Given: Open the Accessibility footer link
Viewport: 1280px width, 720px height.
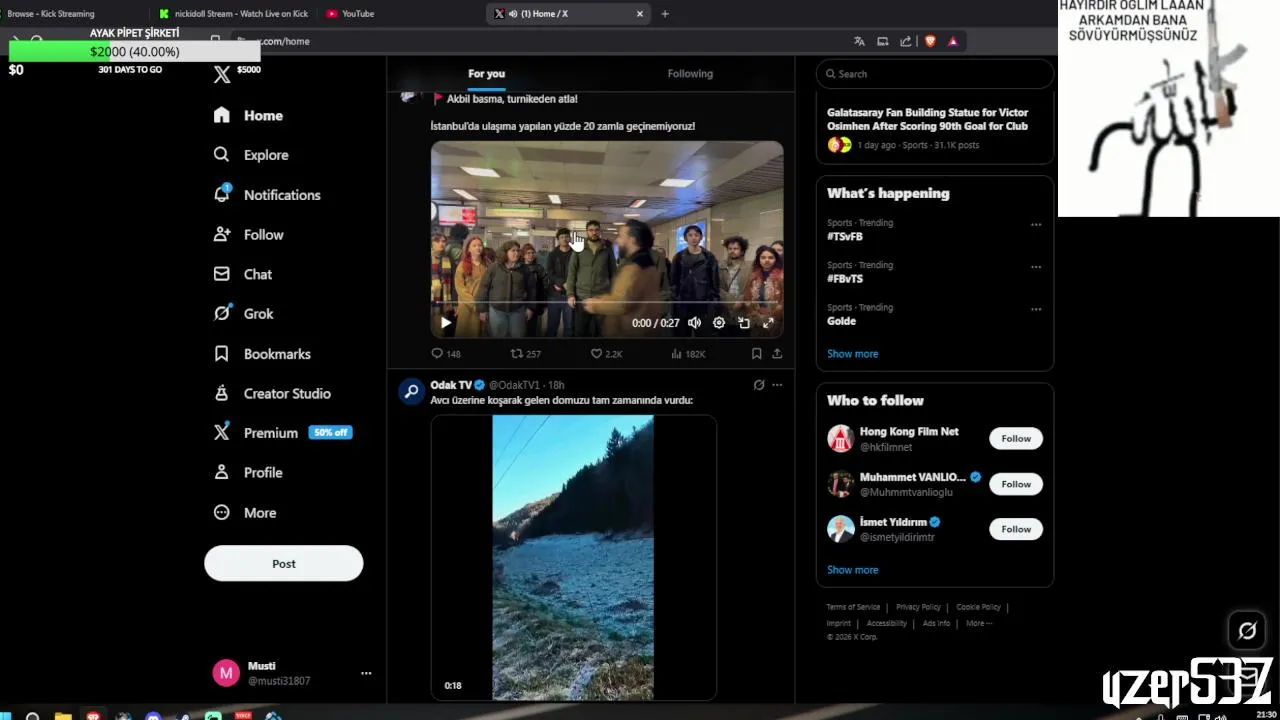Looking at the screenshot, I should 886,623.
